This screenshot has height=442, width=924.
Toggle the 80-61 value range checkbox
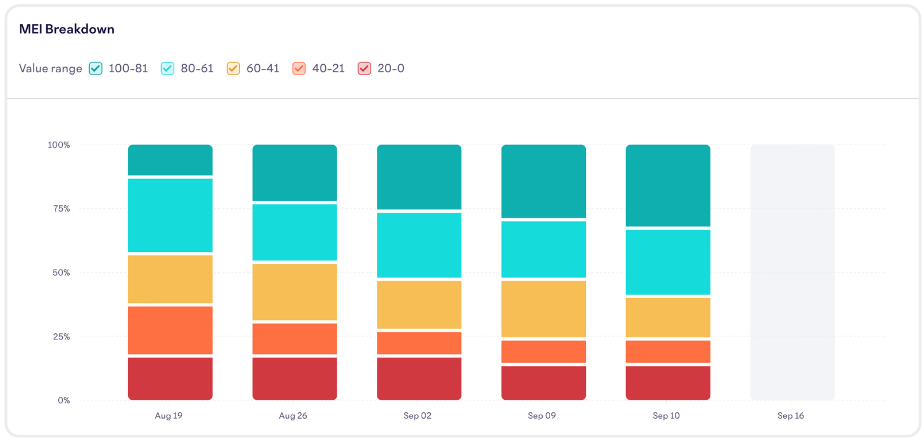168,68
